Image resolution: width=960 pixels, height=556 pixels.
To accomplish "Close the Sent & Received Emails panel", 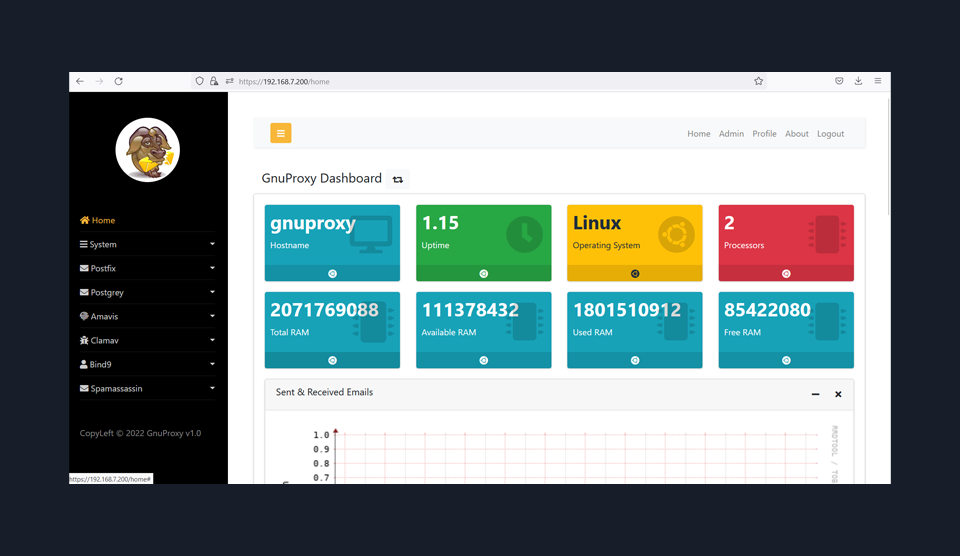I will tap(838, 394).
